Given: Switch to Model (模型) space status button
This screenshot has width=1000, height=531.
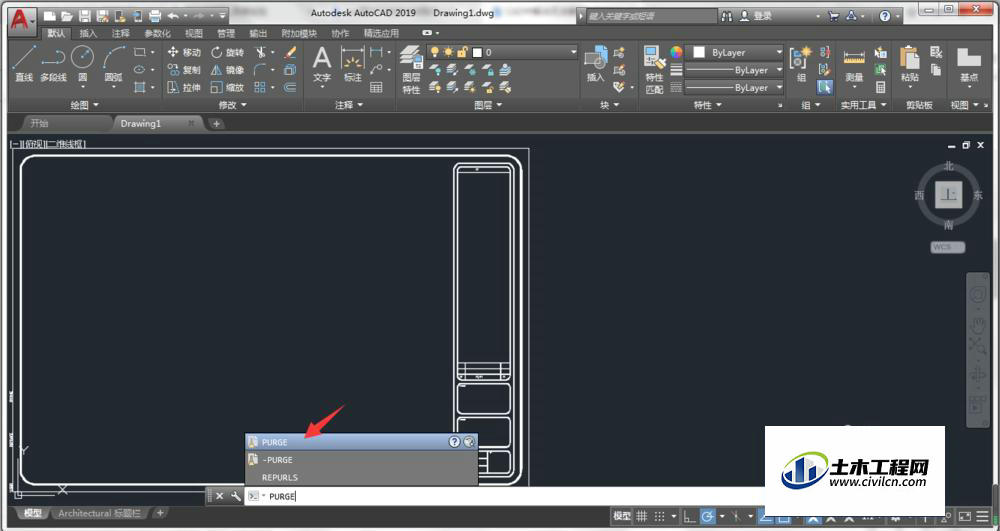Looking at the screenshot, I should tap(622, 516).
